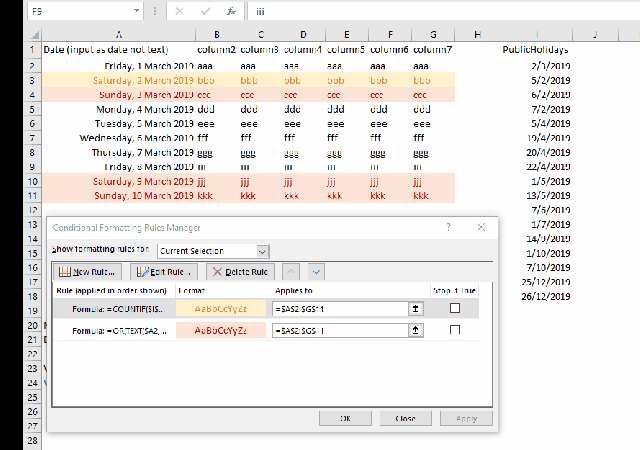
Task: Click the Delete Rule button
Action: tap(240, 272)
